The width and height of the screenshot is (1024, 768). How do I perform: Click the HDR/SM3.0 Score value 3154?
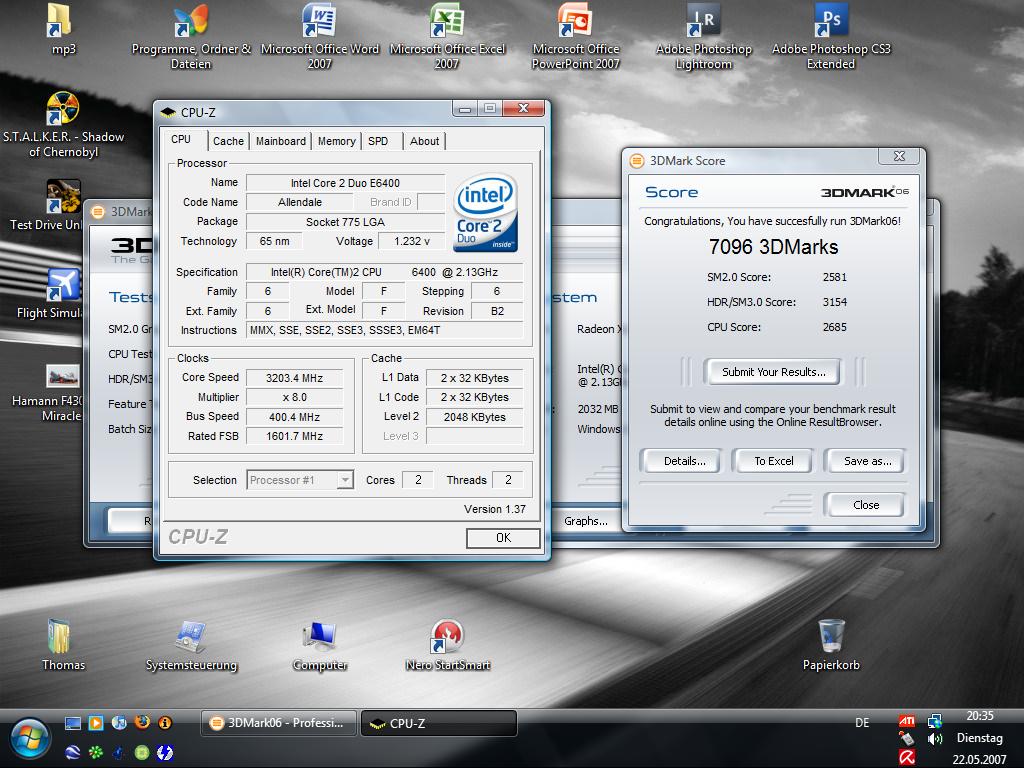coord(835,302)
